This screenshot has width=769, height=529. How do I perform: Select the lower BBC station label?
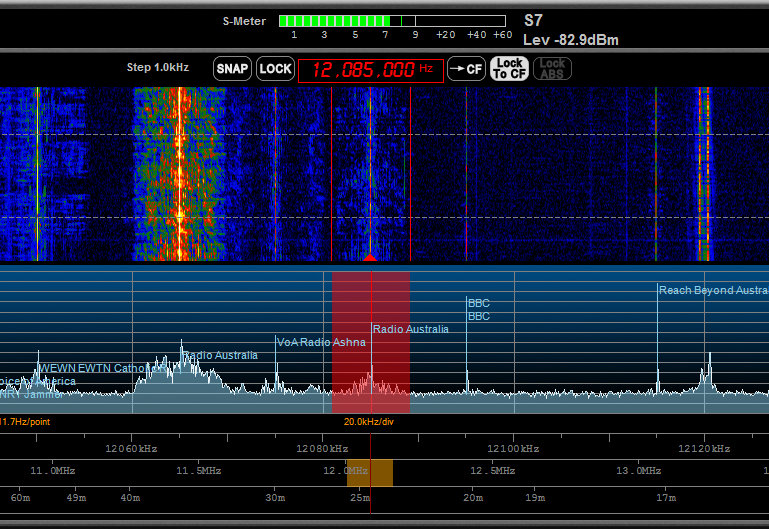point(479,316)
